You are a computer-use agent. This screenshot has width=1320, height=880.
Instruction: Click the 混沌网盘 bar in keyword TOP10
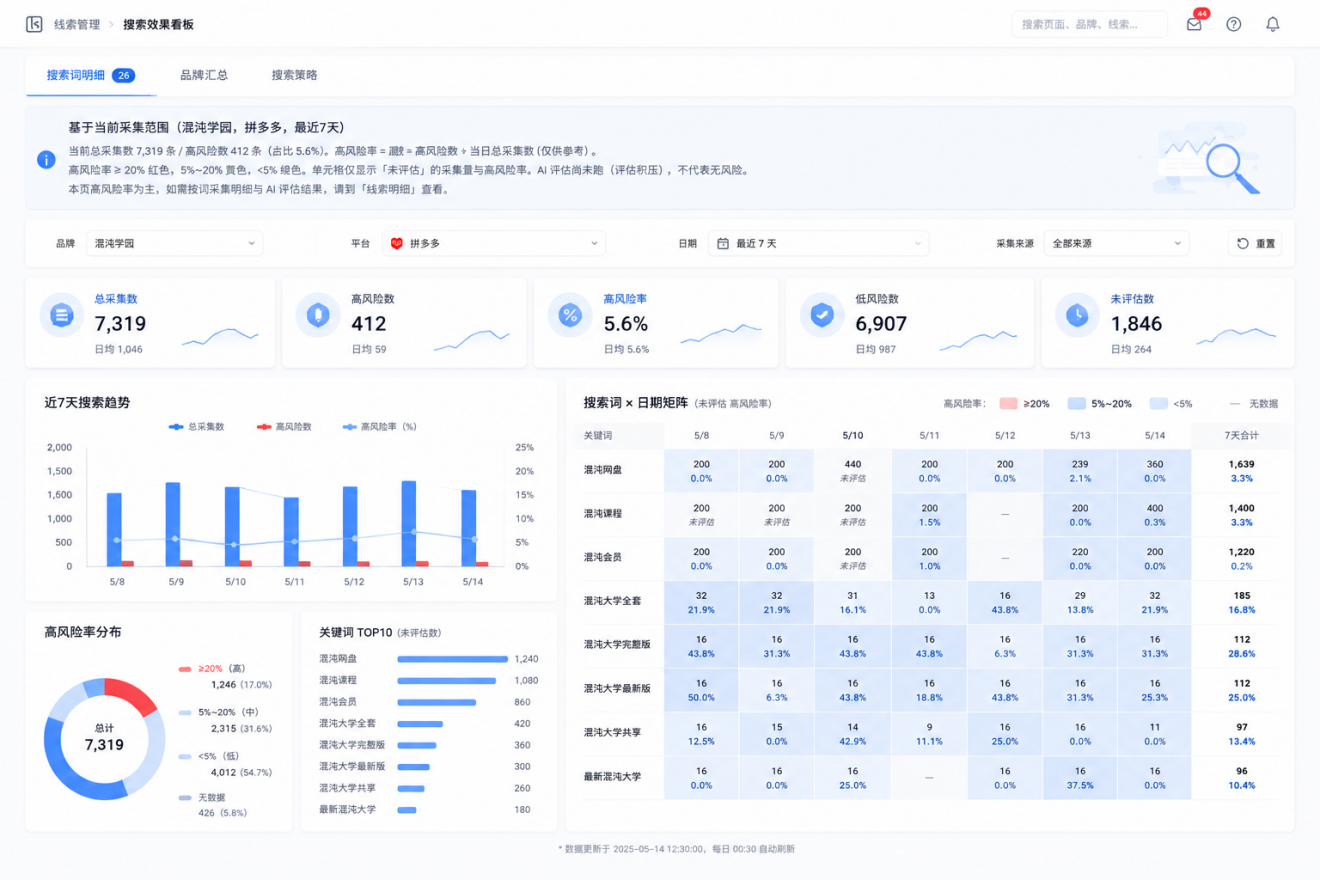(453, 659)
